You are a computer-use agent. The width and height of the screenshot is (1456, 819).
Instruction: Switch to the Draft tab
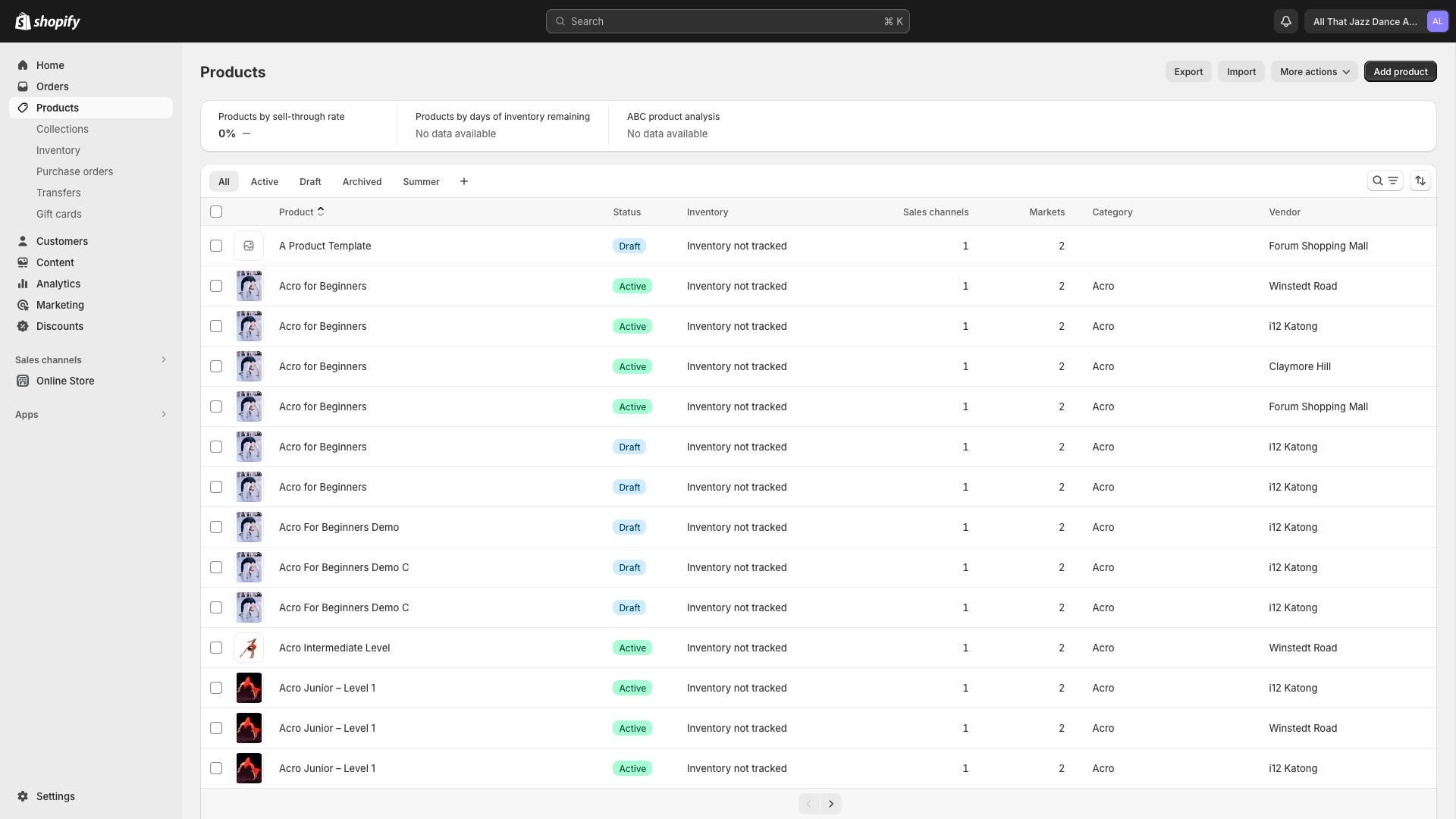(x=310, y=181)
